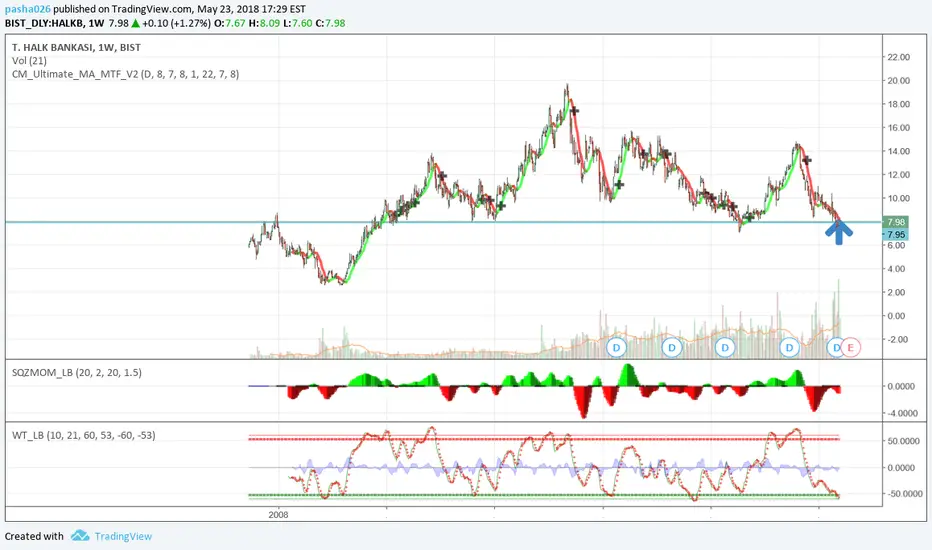Click 18.00 on the price axis

click(x=898, y=104)
